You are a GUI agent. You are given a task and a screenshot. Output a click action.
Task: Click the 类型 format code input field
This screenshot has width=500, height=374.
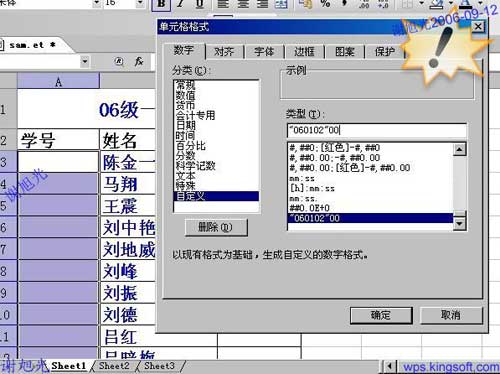377,130
